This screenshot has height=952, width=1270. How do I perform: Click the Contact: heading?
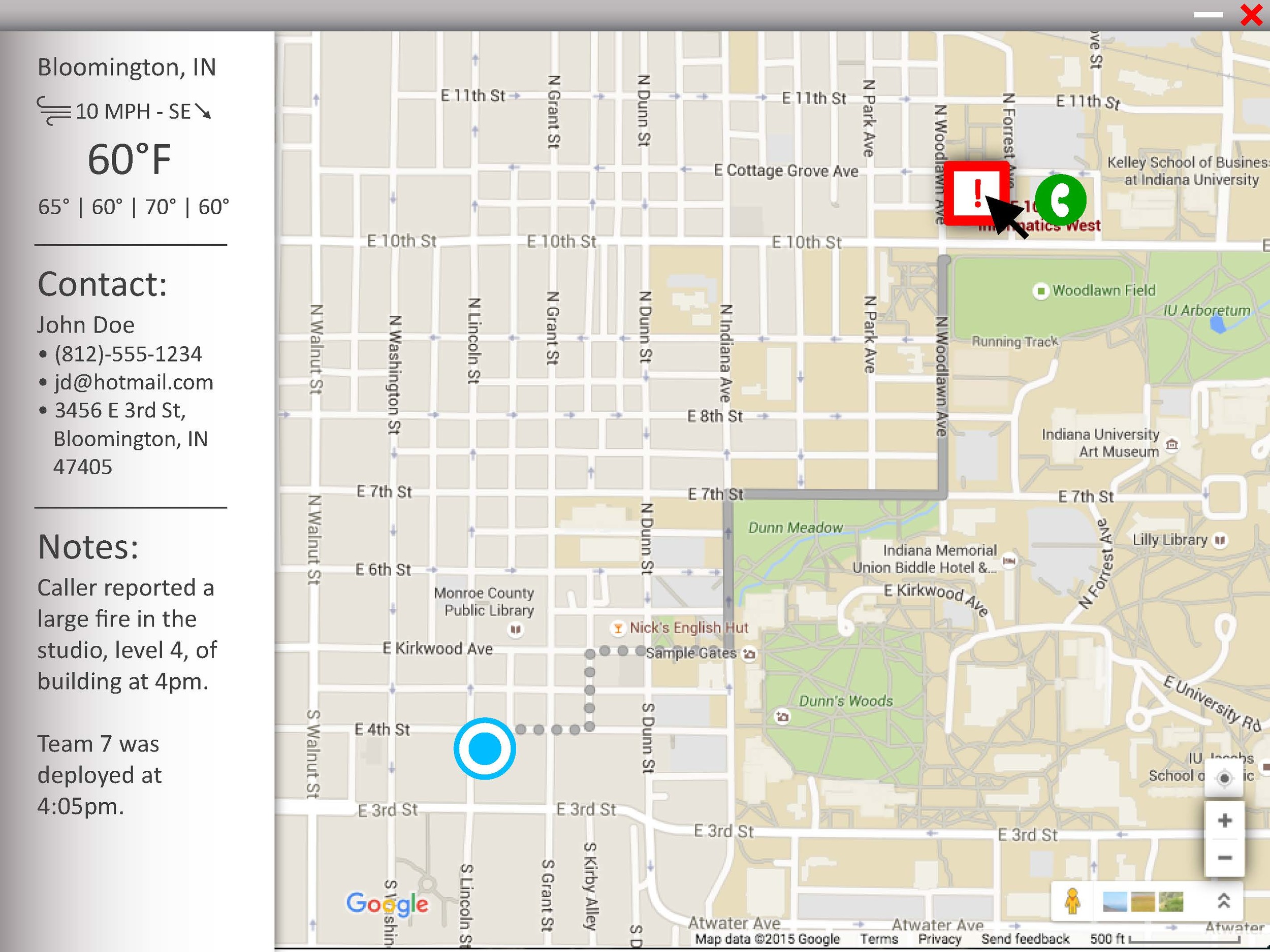pyautogui.click(x=102, y=284)
